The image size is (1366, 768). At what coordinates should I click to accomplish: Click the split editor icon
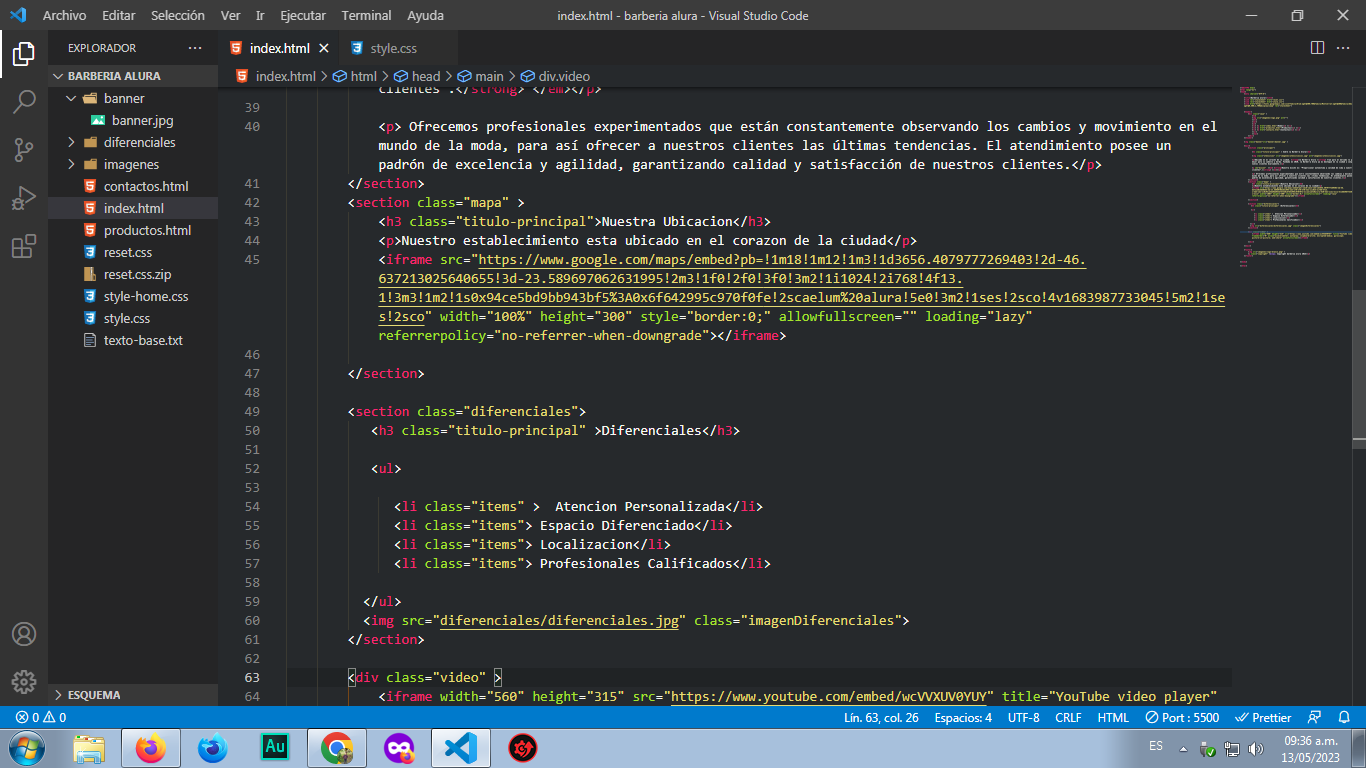(x=1317, y=48)
